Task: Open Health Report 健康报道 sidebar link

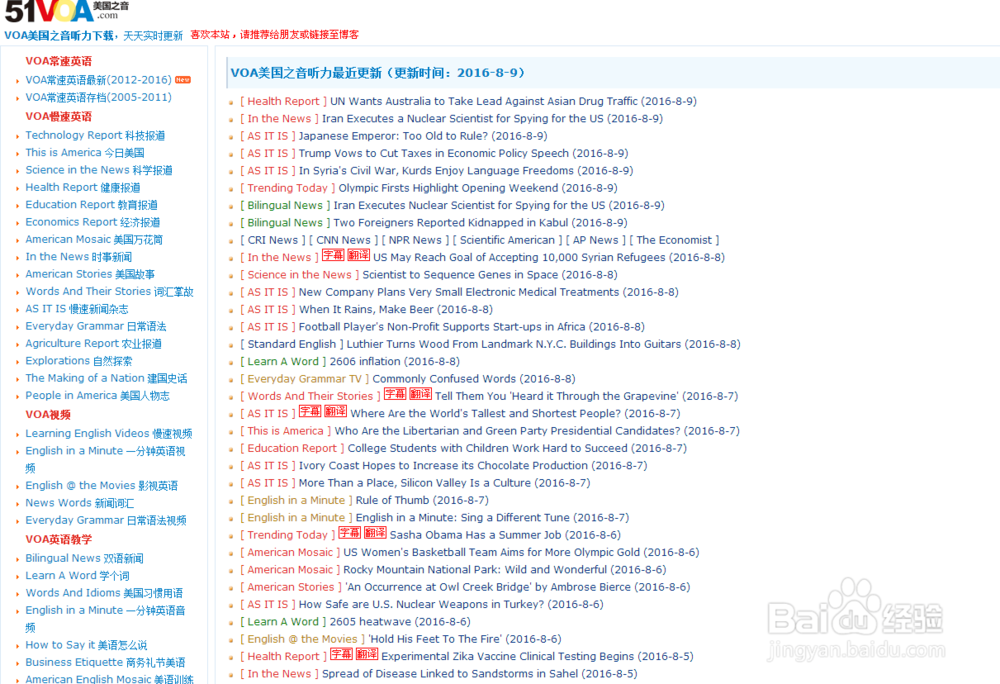Action: tap(83, 187)
